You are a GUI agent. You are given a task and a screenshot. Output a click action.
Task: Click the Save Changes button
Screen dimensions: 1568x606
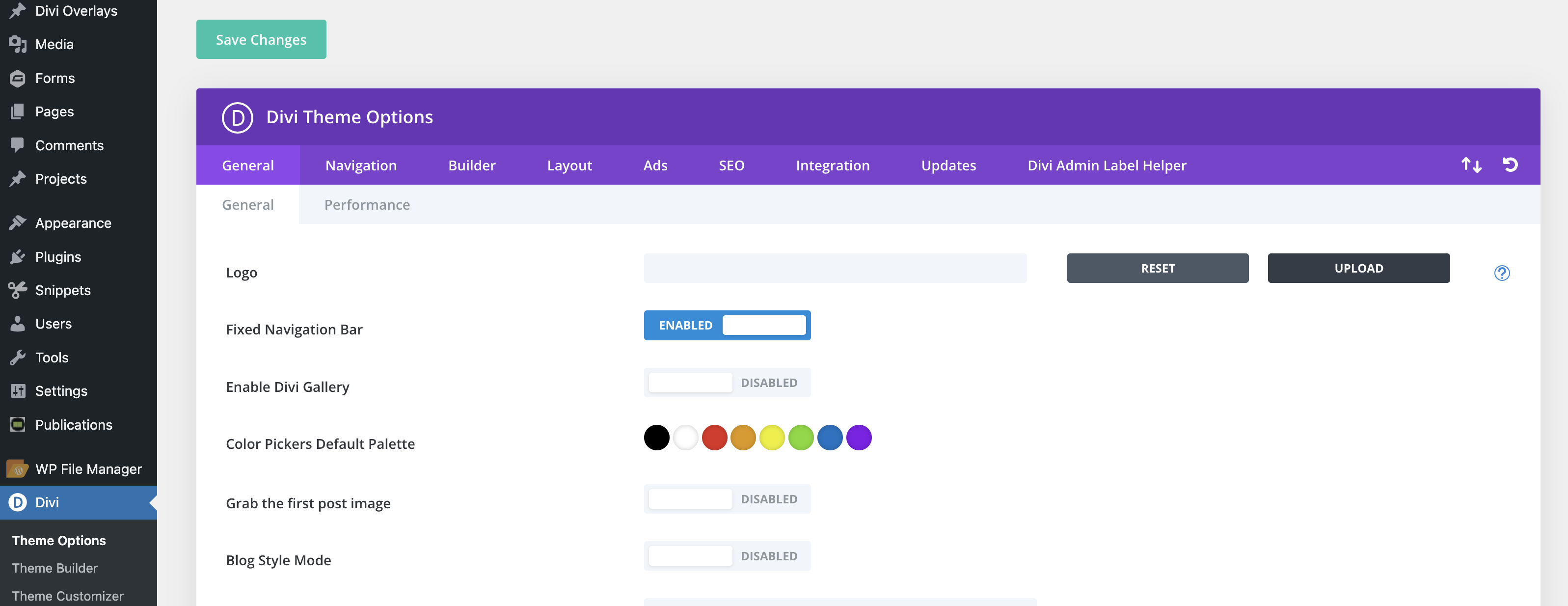coord(261,39)
